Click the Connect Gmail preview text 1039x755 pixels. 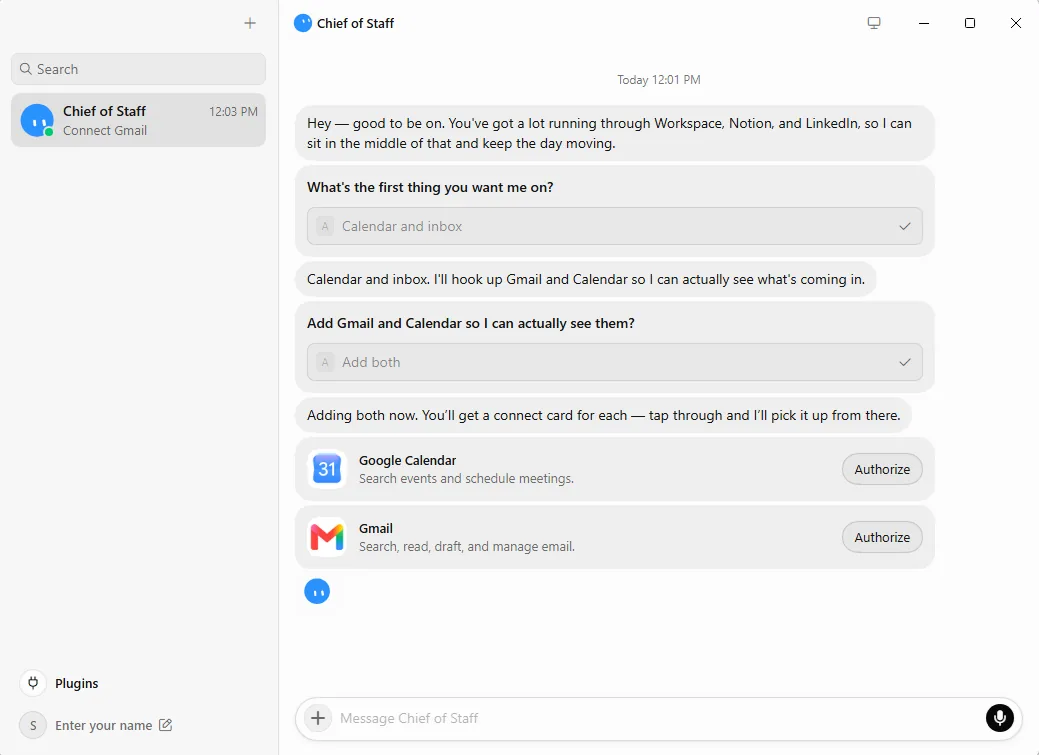[x=105, y=131]
